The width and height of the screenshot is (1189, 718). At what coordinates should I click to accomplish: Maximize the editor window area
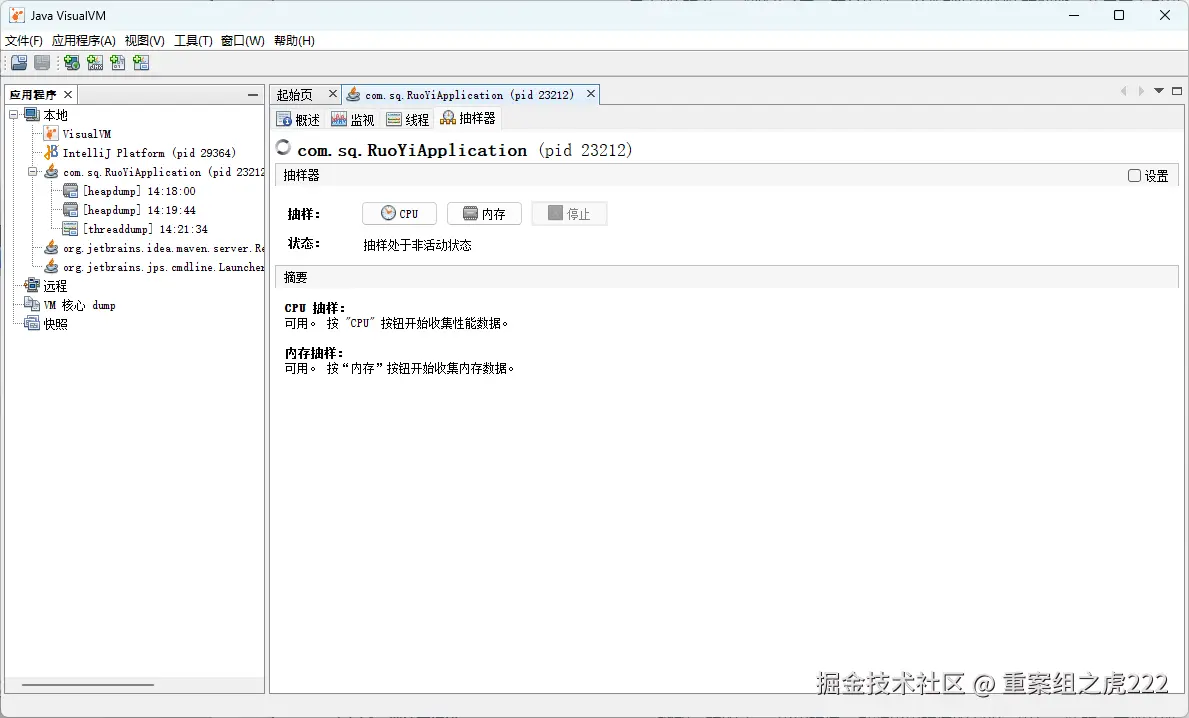(1177, 91)
